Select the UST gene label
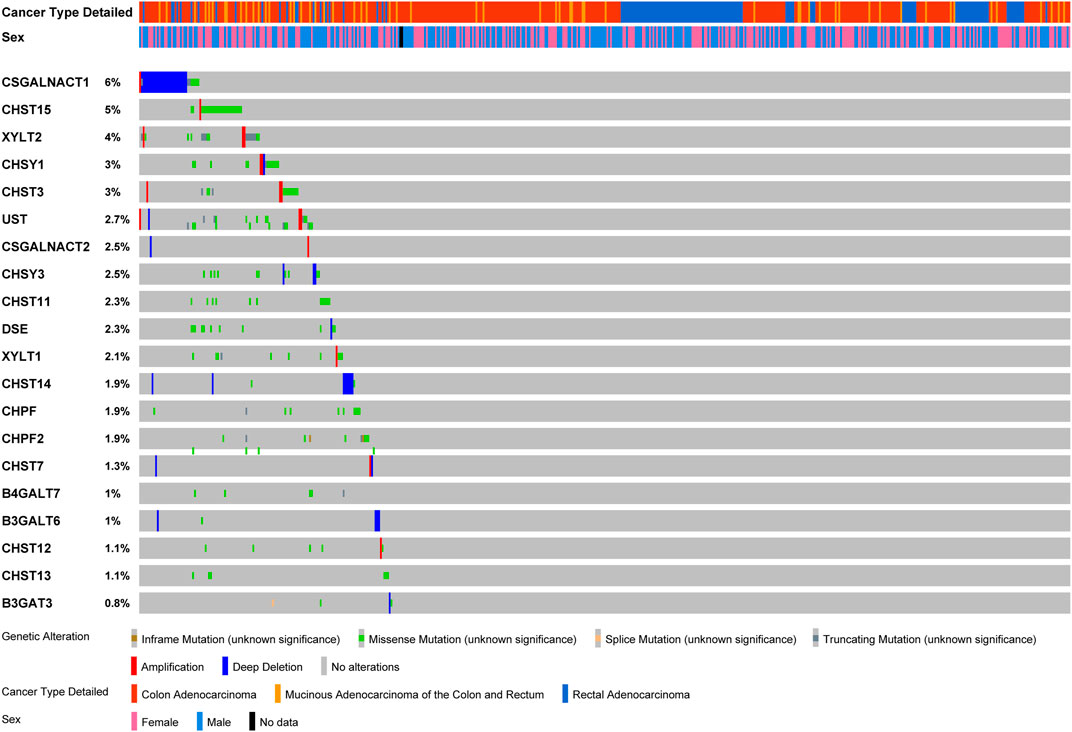The height and width of the screenshot is (732, 1072). coord(14,219)
